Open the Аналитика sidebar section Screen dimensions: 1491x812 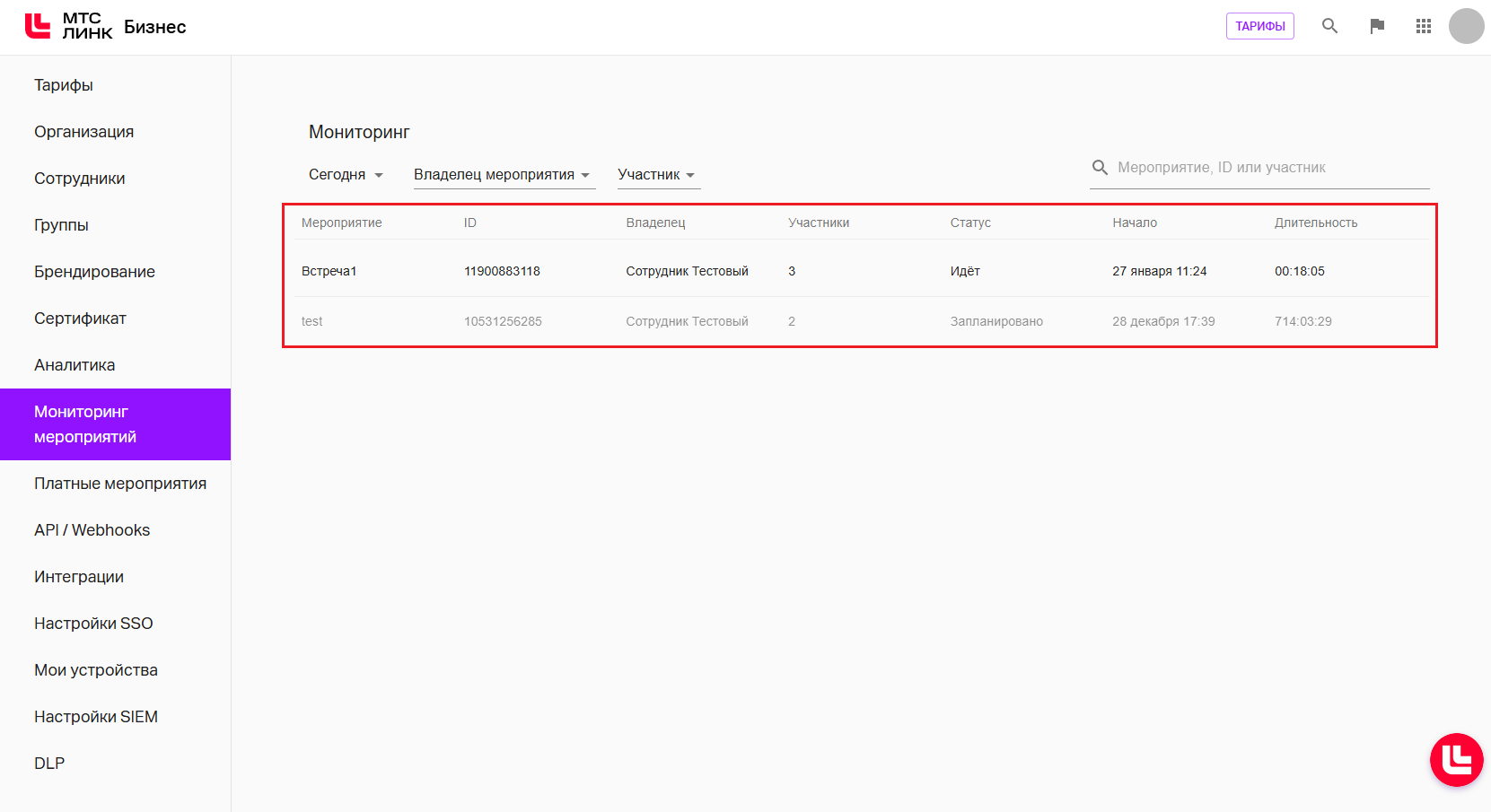click(x=75, y=365)
